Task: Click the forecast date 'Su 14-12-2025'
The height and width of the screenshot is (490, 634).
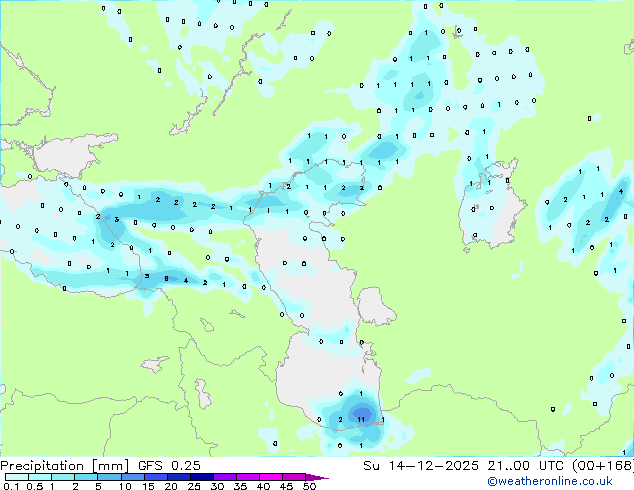Action: (421, 466)
